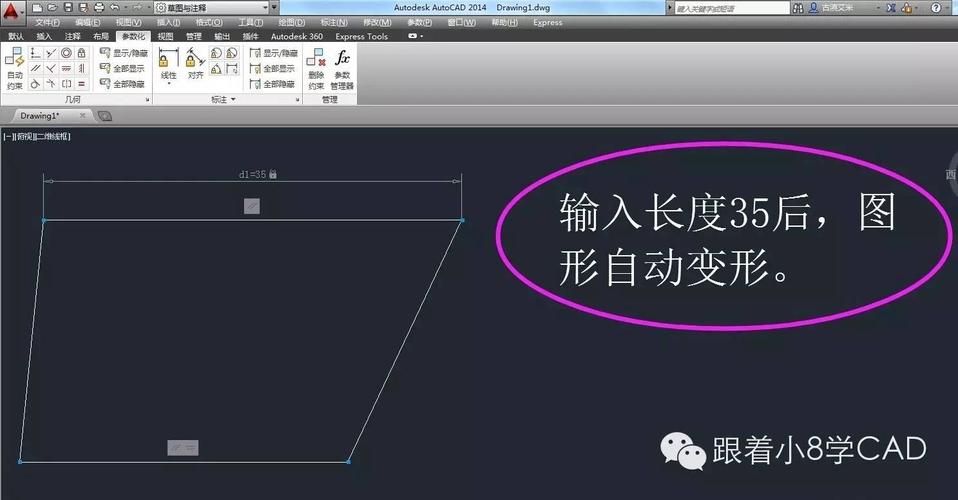Image resolution: width=958 pixels, height=500 pixels.
Task: Select the Smooth constraint icon
Action: (x=51, y=84)
